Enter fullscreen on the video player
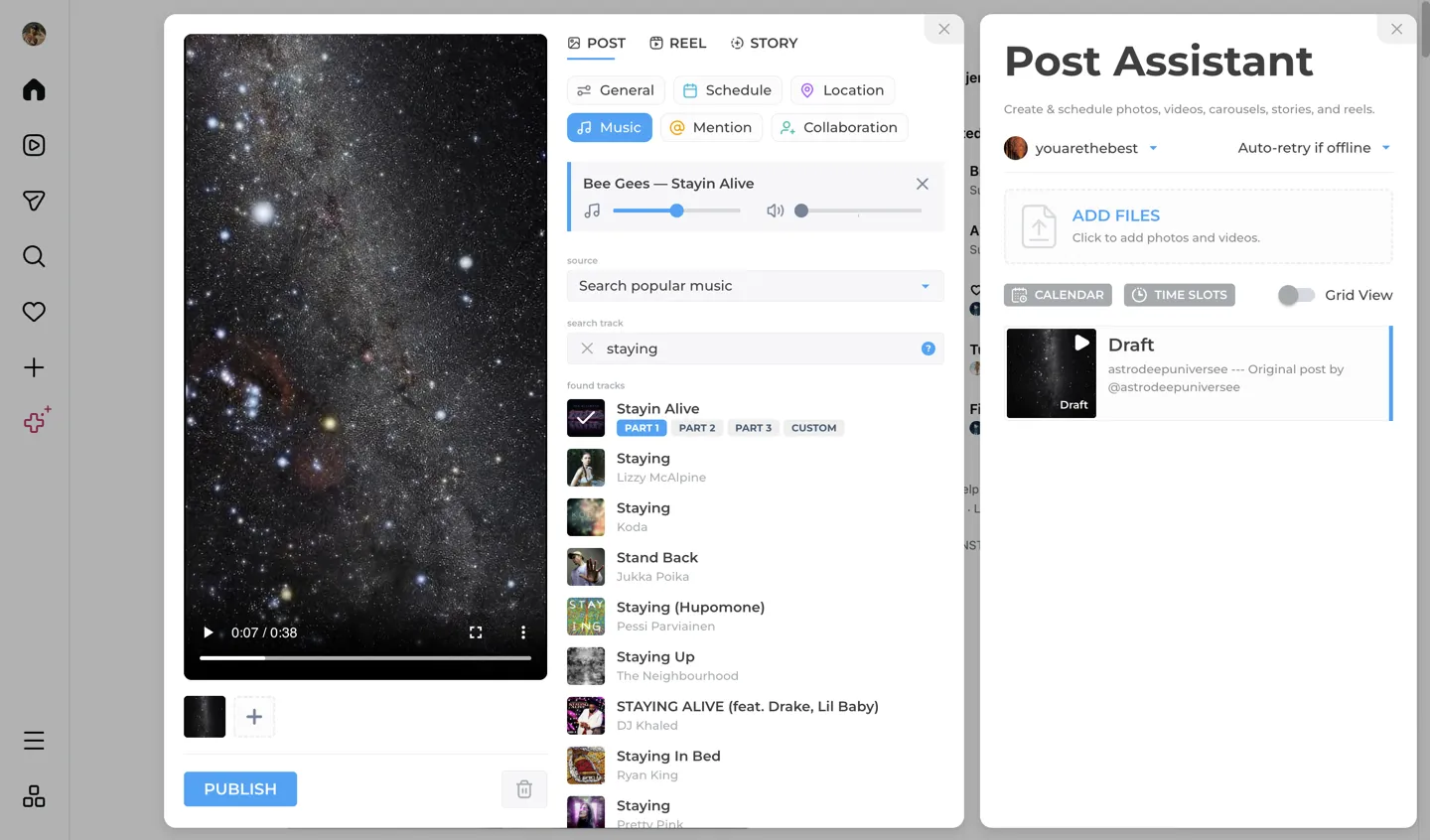 [476, 632]
